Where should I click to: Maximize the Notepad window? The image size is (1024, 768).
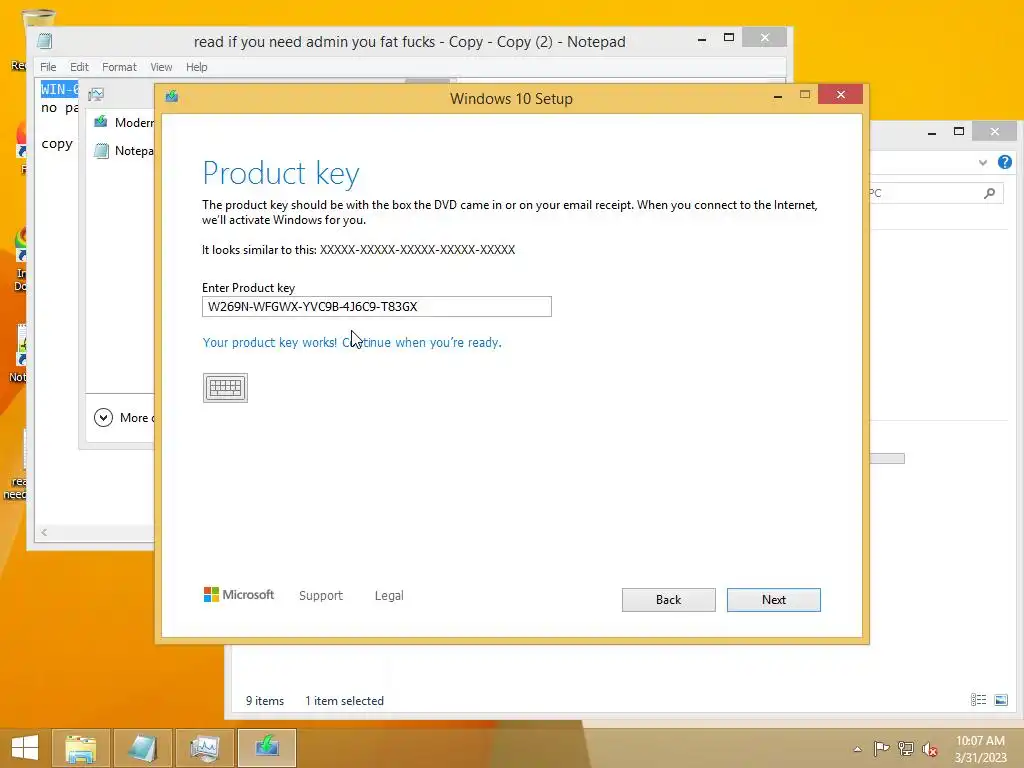point(729,38)
